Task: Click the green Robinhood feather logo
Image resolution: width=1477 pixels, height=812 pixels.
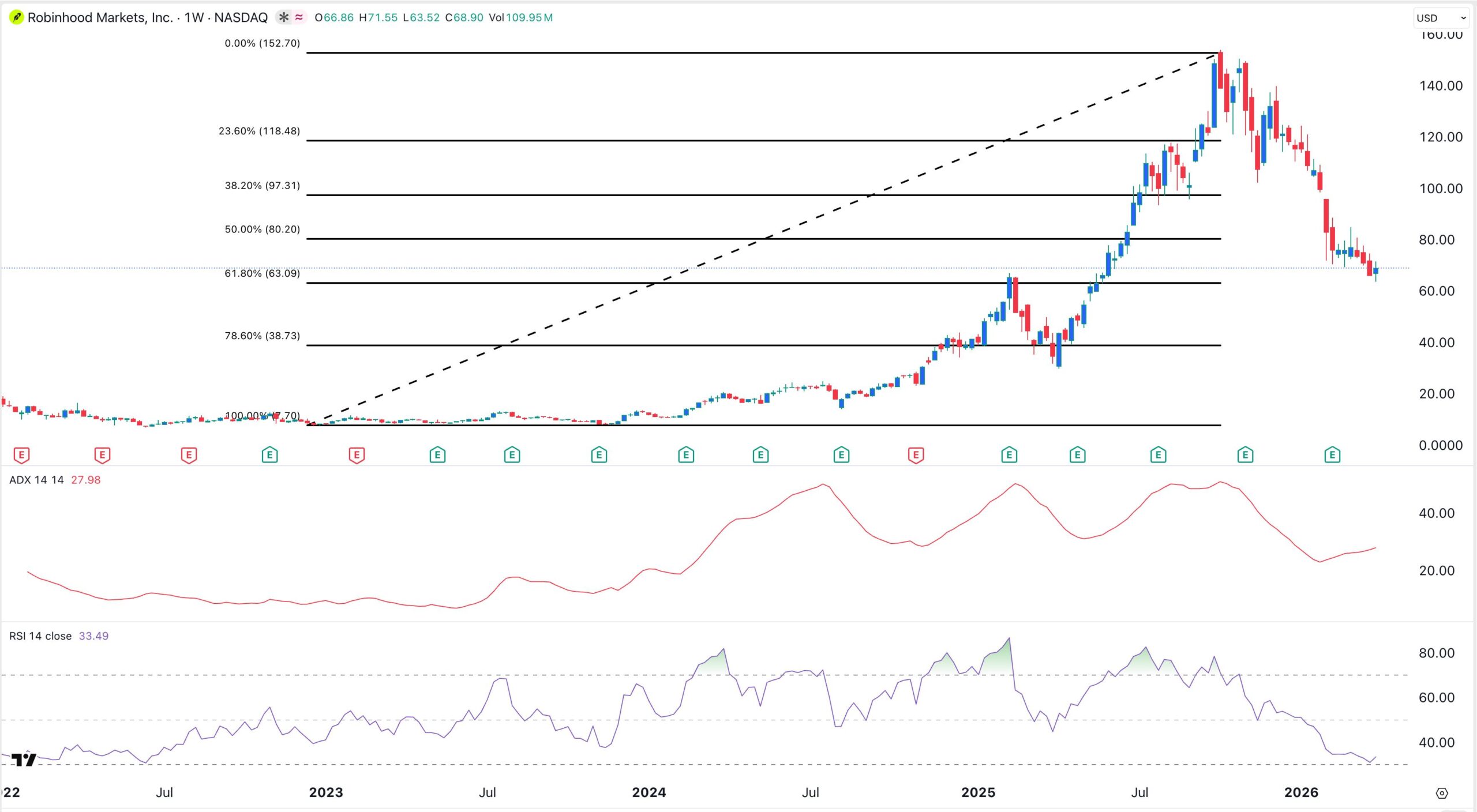Action: 17,18
